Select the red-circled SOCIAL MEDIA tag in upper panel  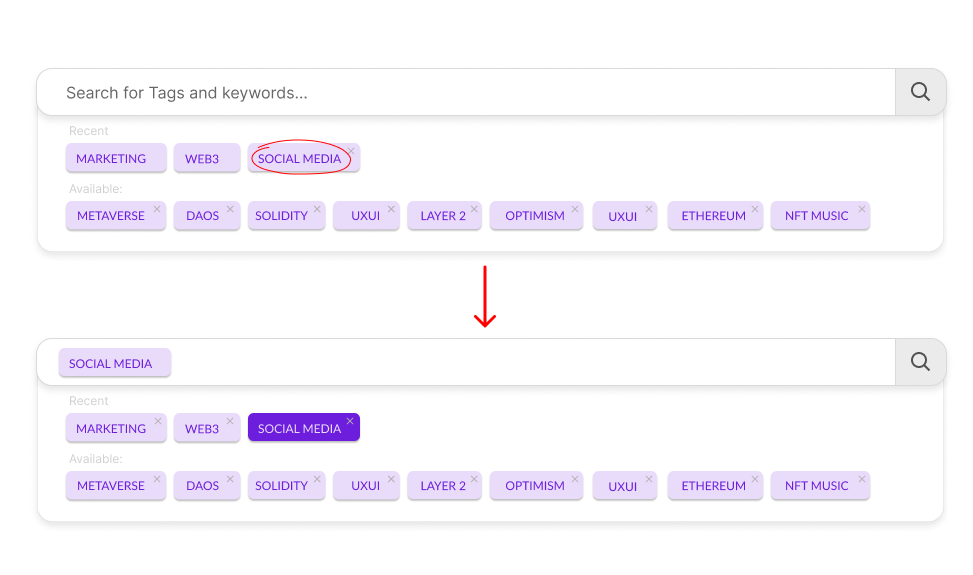(x=299, y=159)
